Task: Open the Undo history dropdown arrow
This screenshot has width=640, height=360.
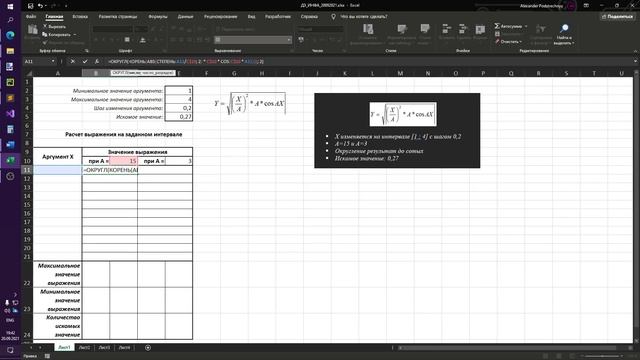Action: pos(46,6)
